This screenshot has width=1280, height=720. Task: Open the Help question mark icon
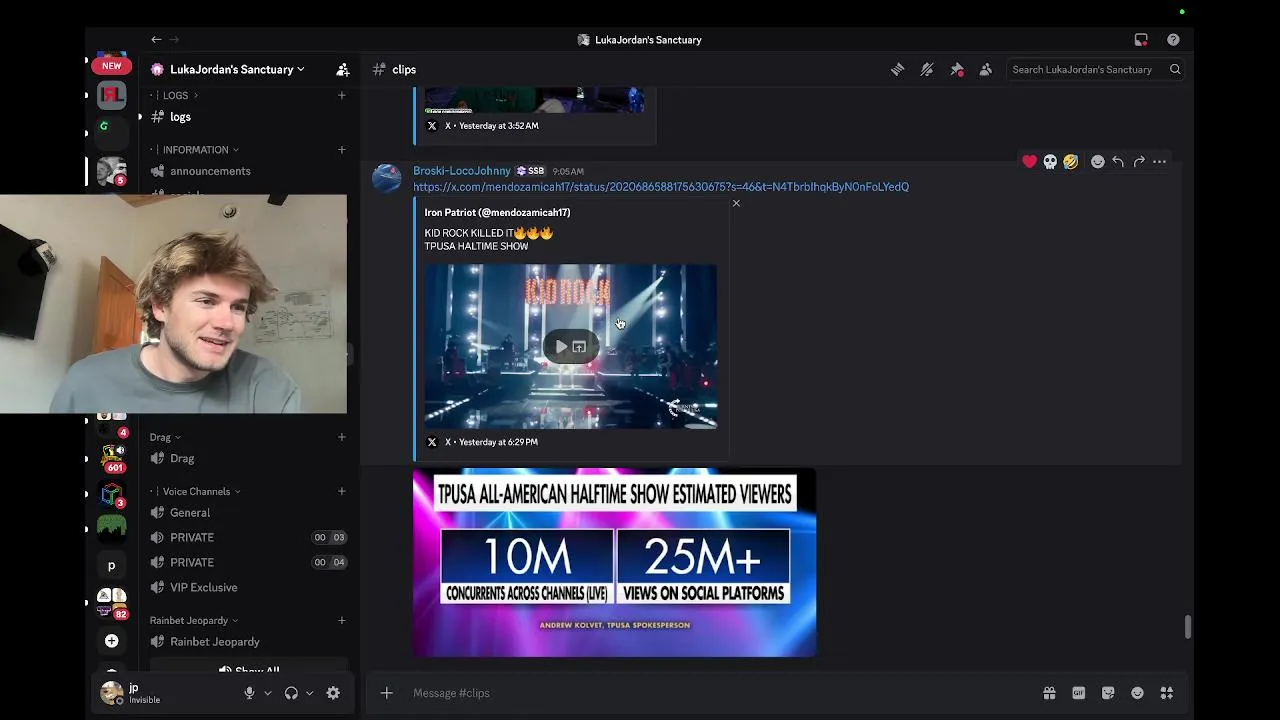pyautogui.click(x=1173, y=40)
